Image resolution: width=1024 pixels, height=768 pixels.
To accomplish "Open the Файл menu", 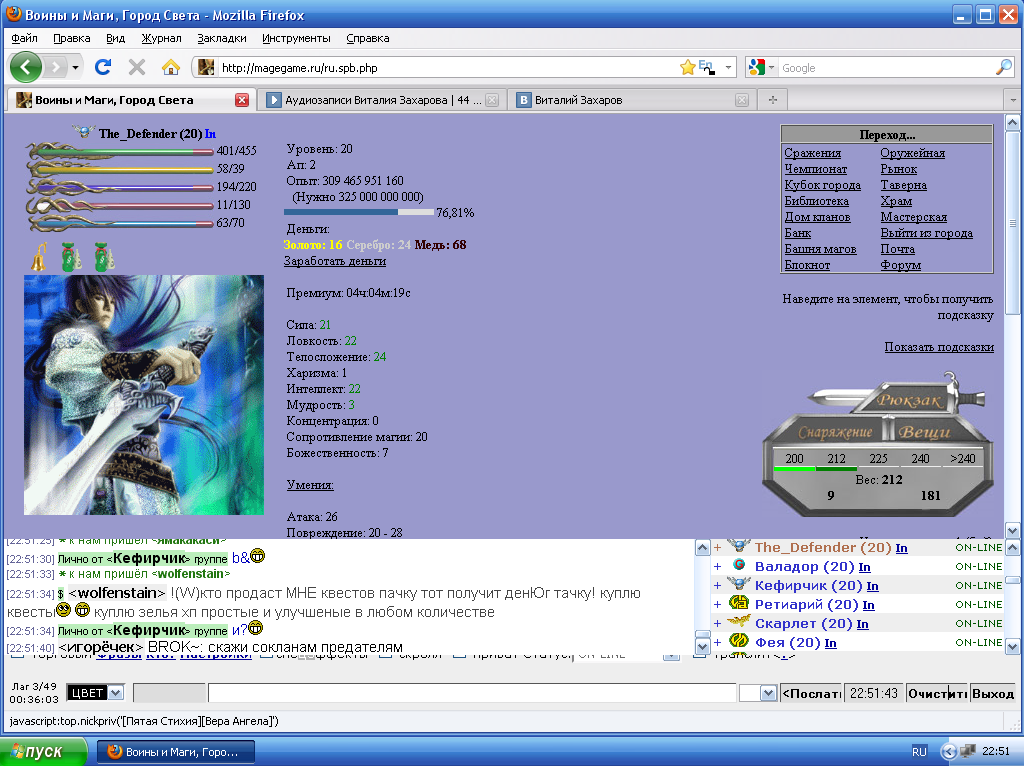I will tap(24, 38).
